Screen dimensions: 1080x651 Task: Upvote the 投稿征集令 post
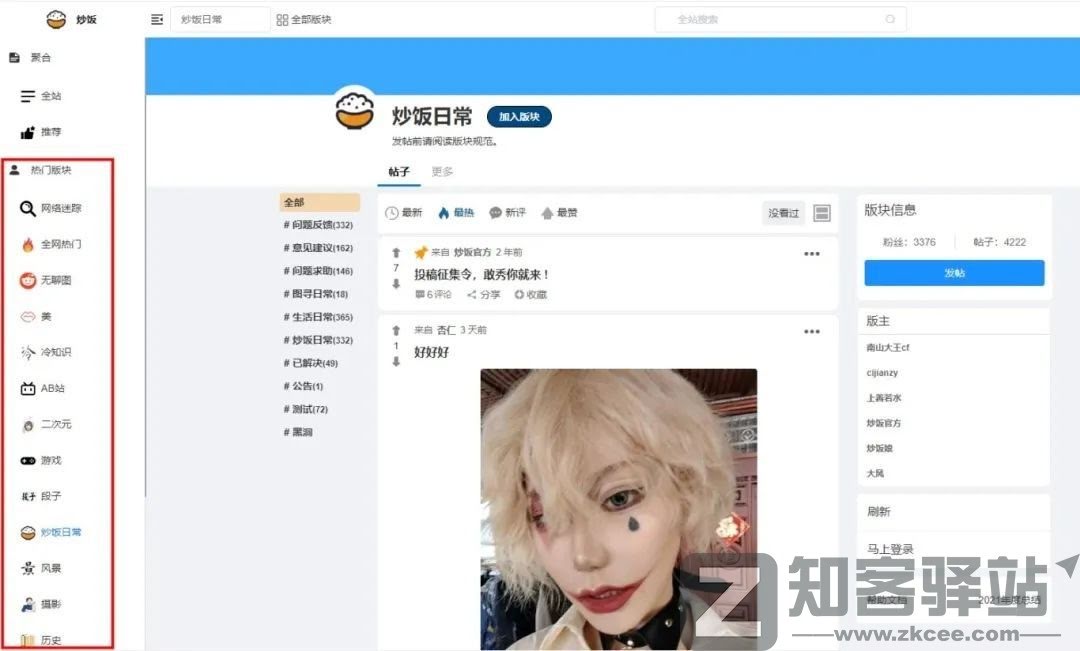click(396, 253)
